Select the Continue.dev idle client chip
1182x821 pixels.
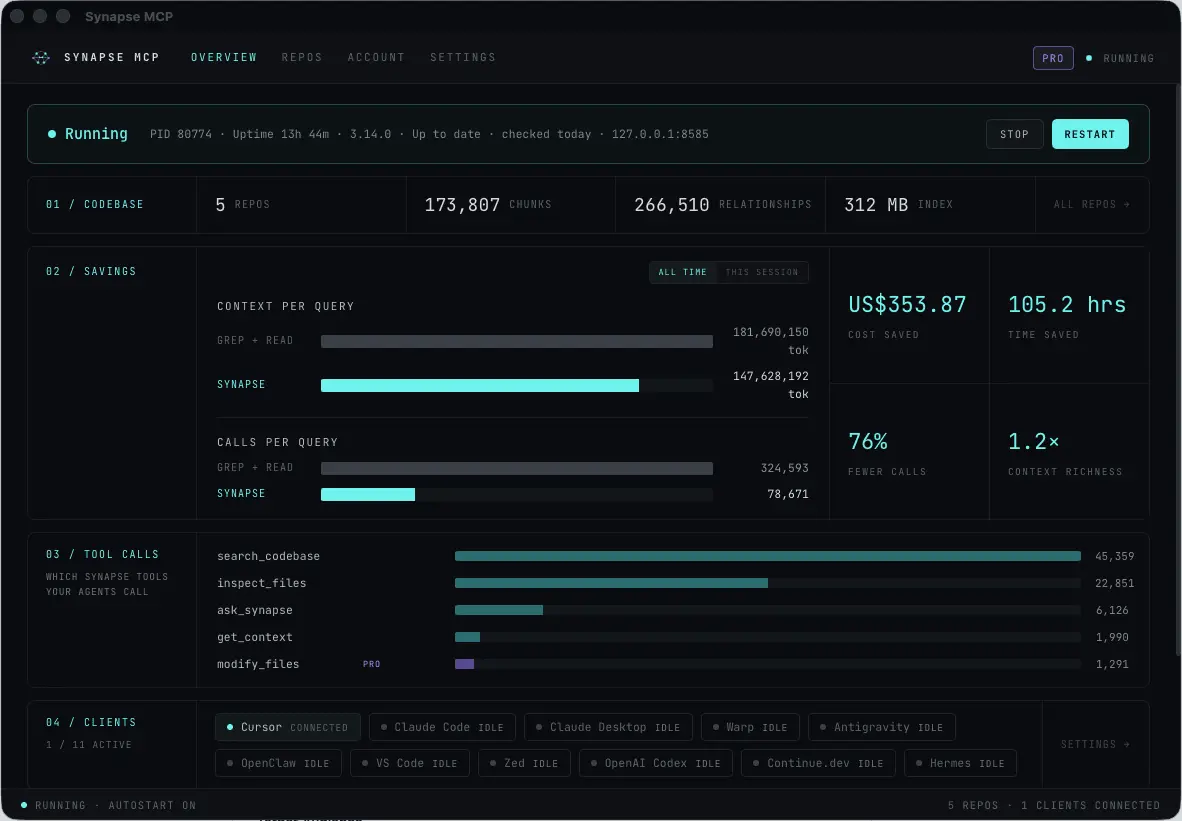[818, 764]
